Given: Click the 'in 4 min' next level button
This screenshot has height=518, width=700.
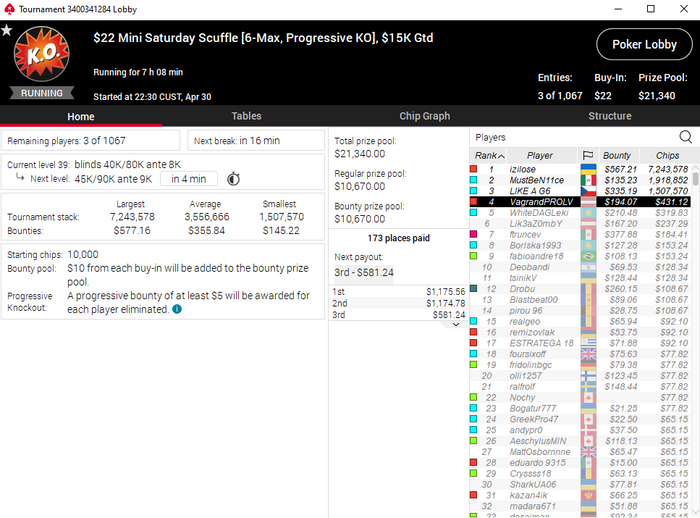Looking at the screenshot, I should click(189, 179).
